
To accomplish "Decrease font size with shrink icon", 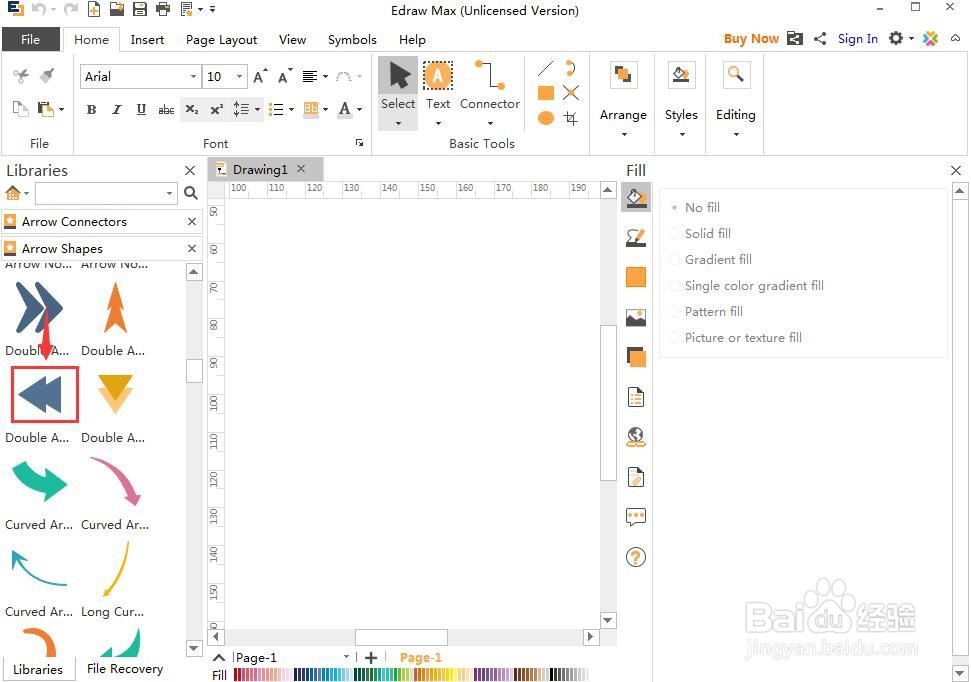I will pos(285,76).
